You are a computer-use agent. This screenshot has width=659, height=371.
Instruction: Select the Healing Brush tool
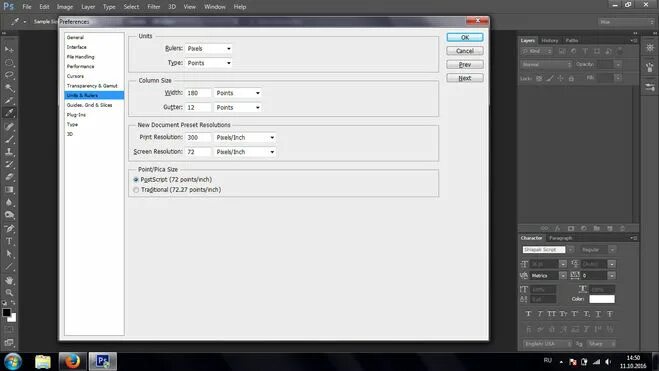9,126
